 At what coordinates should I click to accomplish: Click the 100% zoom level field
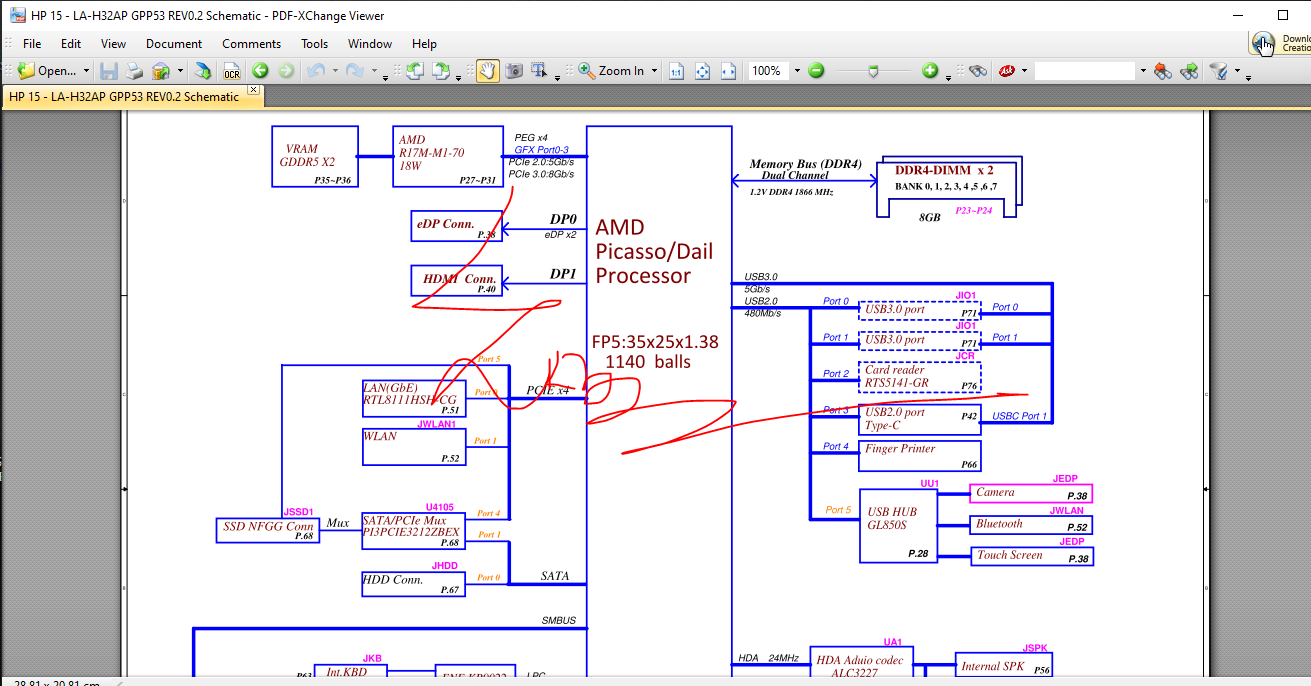click(x=768, y=71)
